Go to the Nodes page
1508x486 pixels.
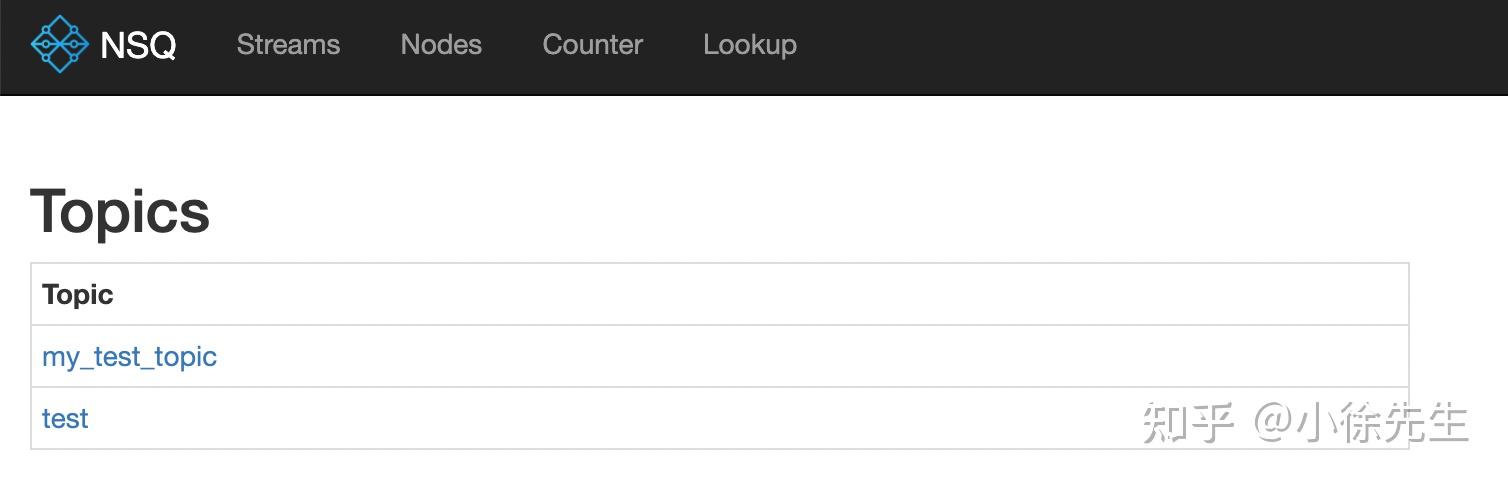tap(441, 45)
